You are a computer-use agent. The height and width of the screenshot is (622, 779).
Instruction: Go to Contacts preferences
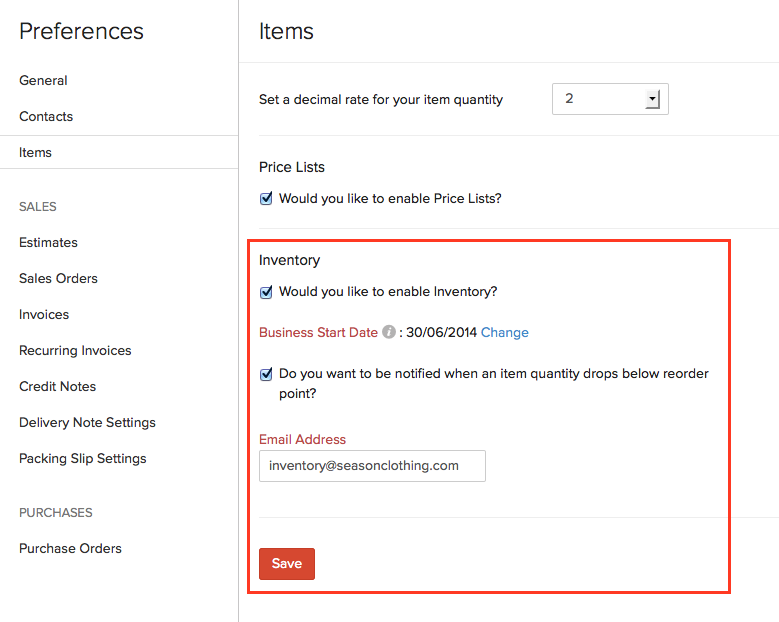click(46, 116)
